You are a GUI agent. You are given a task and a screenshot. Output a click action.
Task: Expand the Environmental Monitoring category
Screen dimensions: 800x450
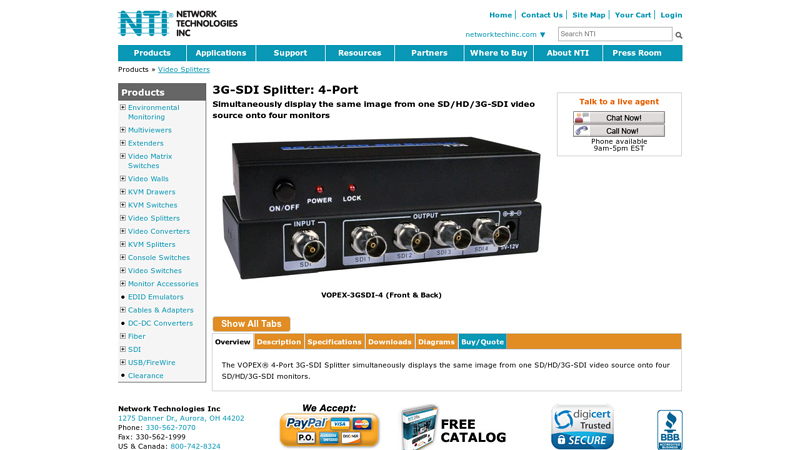(x=122, y=108)
